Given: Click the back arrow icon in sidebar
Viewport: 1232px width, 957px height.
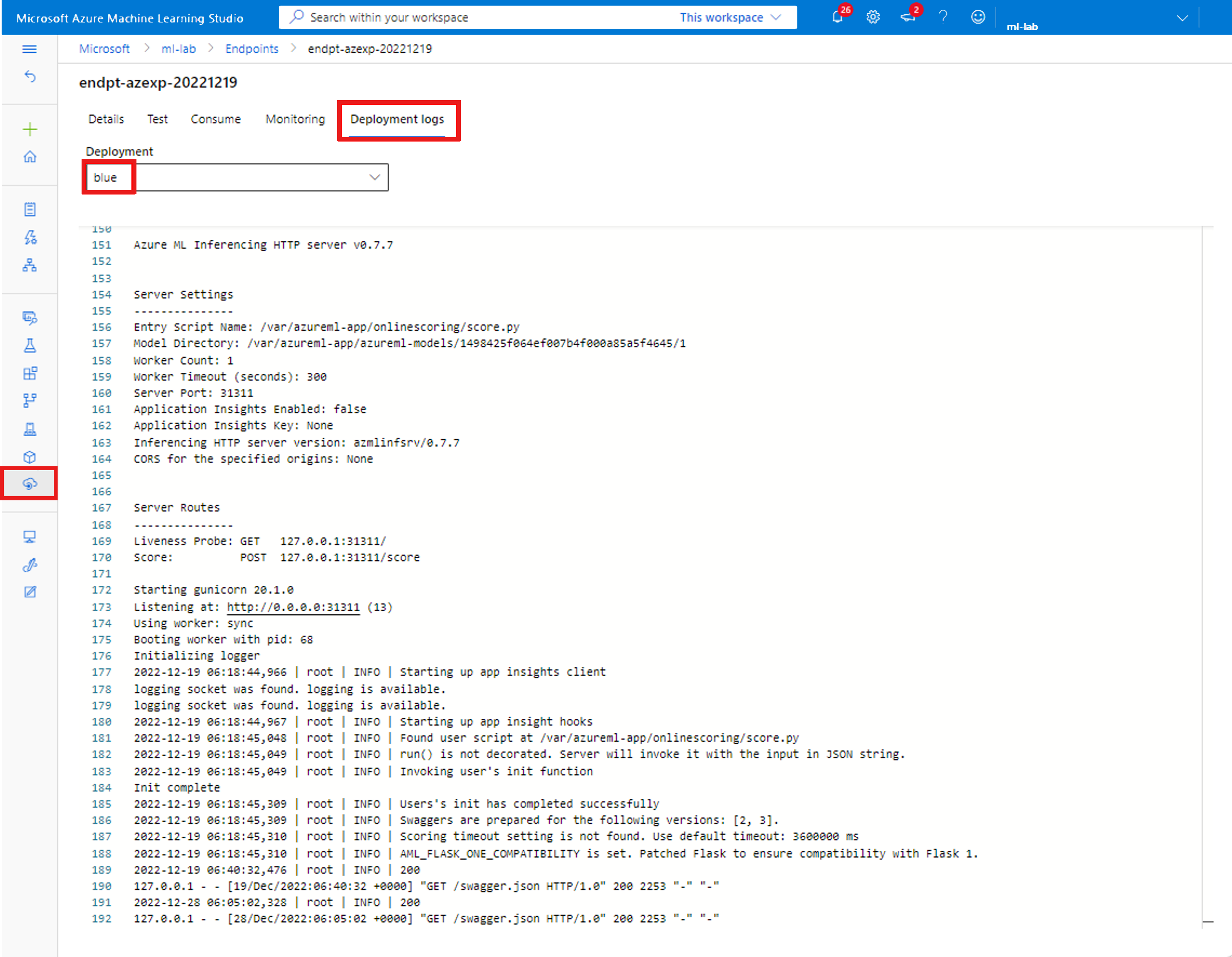Looking at the screenshot, I should (x=30, y=76).
